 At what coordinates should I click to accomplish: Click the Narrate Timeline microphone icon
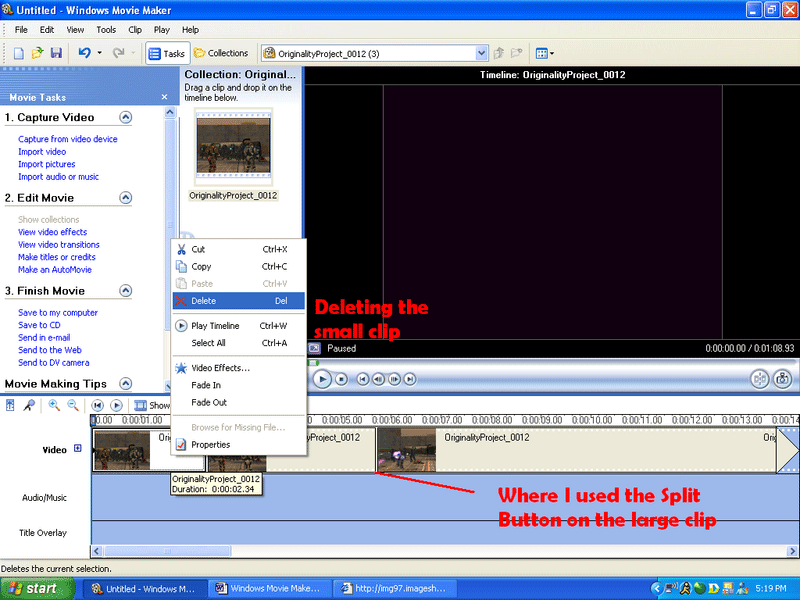click(30, 405)
